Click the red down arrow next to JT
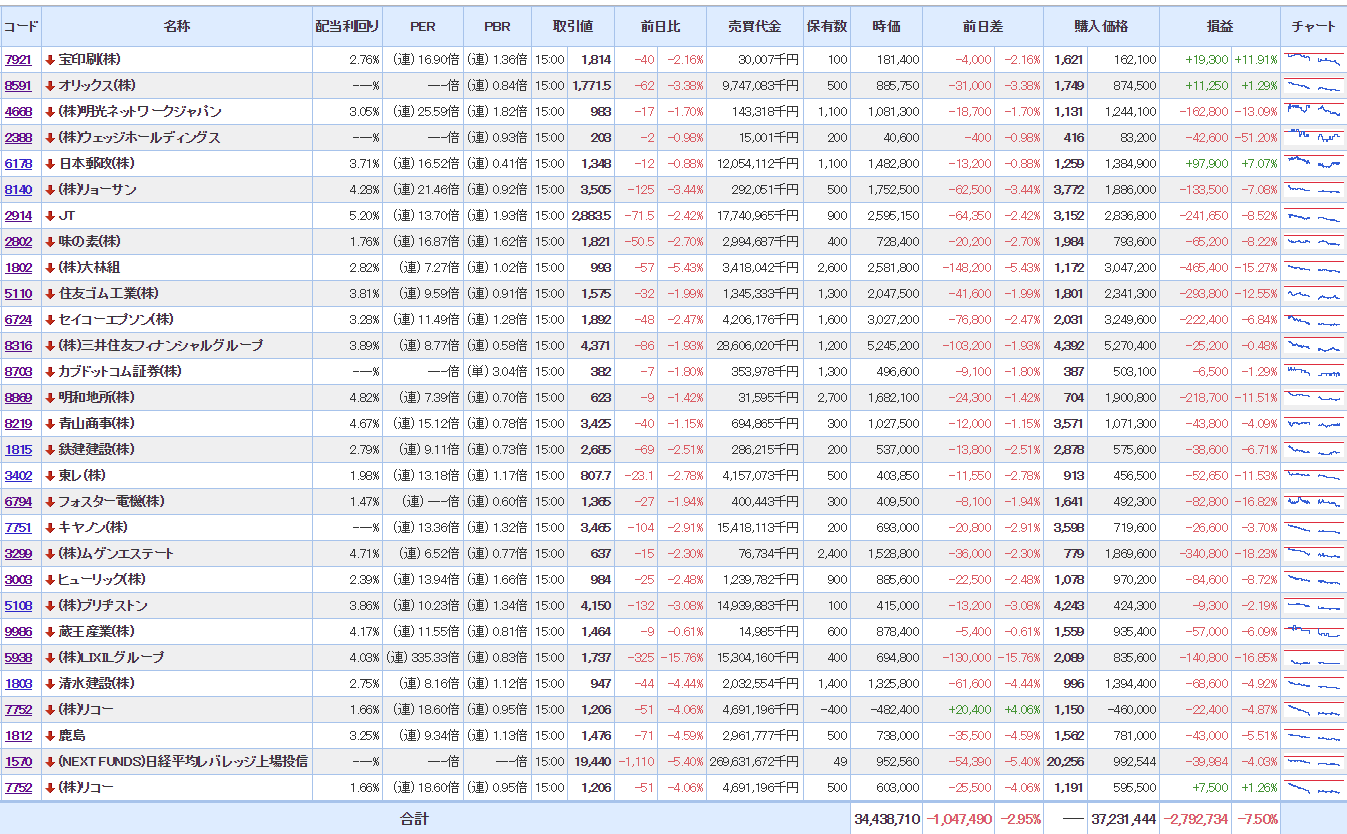 pos(50,216)
